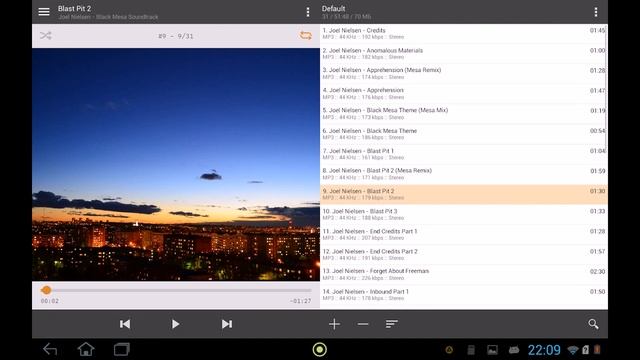640x360 pixels.
Task: Select track 3 Apprehension (Mesa Remix)
Action: (464, 73)
